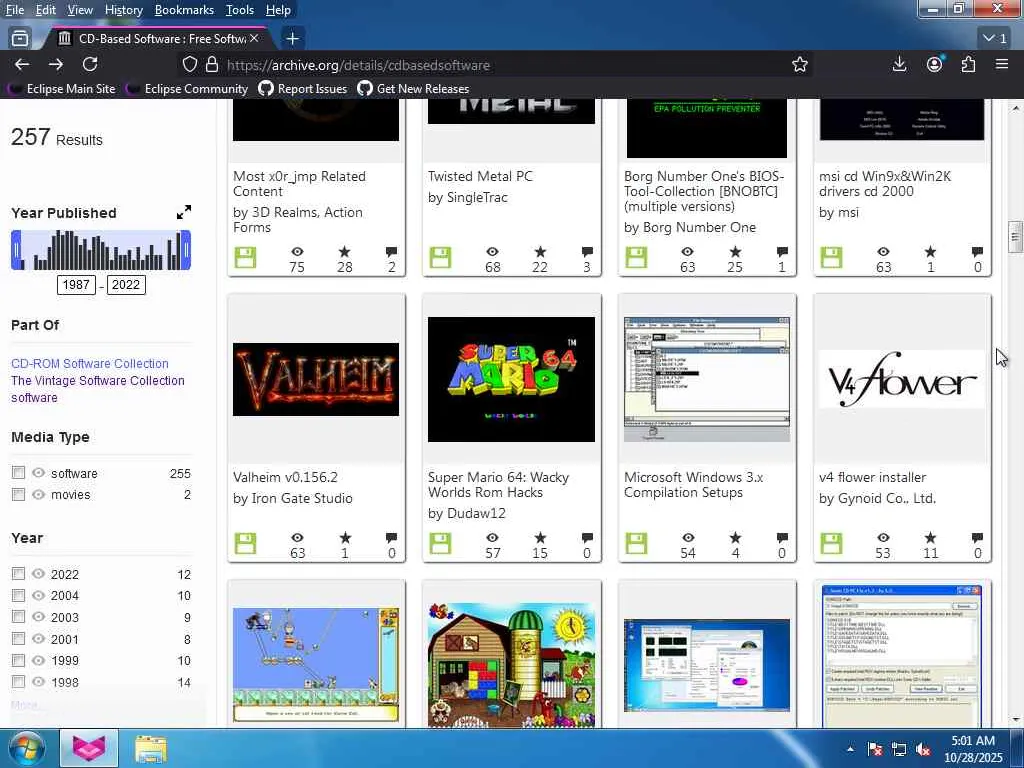
Task: Click the network icon in the system tray
Action: point(899,749)
